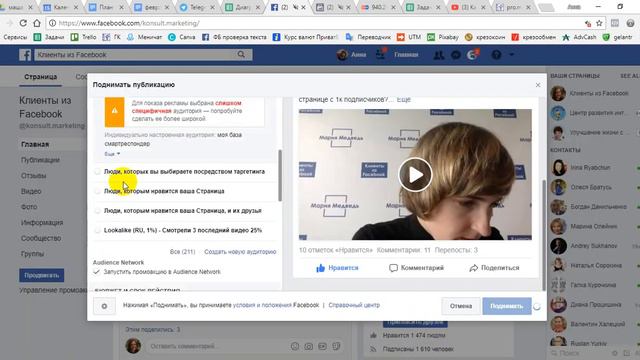
Task: Expand post text with 'Еще' link
Action: (x=403, y=100)
